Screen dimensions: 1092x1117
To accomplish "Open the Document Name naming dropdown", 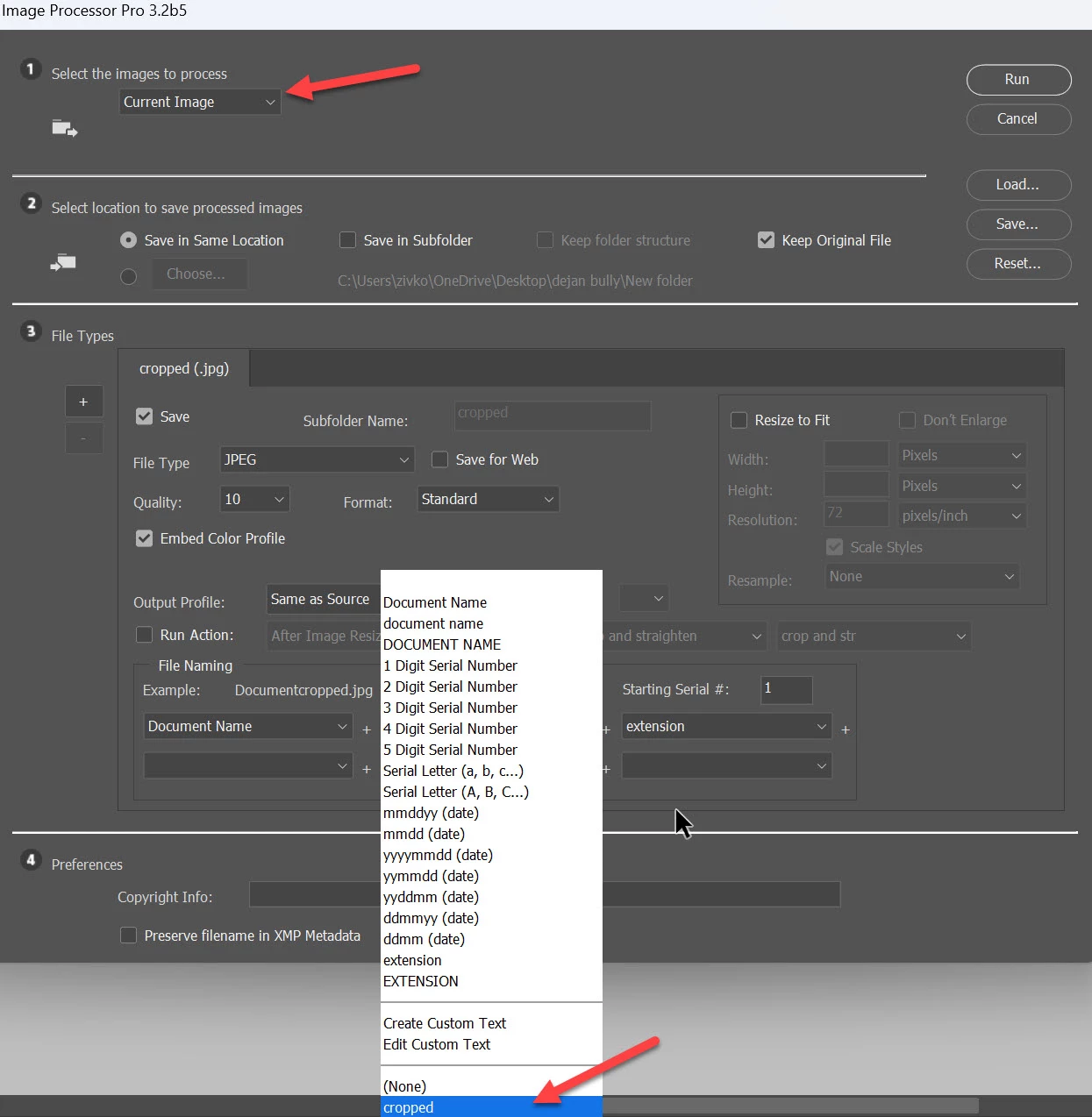I will (247, 726).
